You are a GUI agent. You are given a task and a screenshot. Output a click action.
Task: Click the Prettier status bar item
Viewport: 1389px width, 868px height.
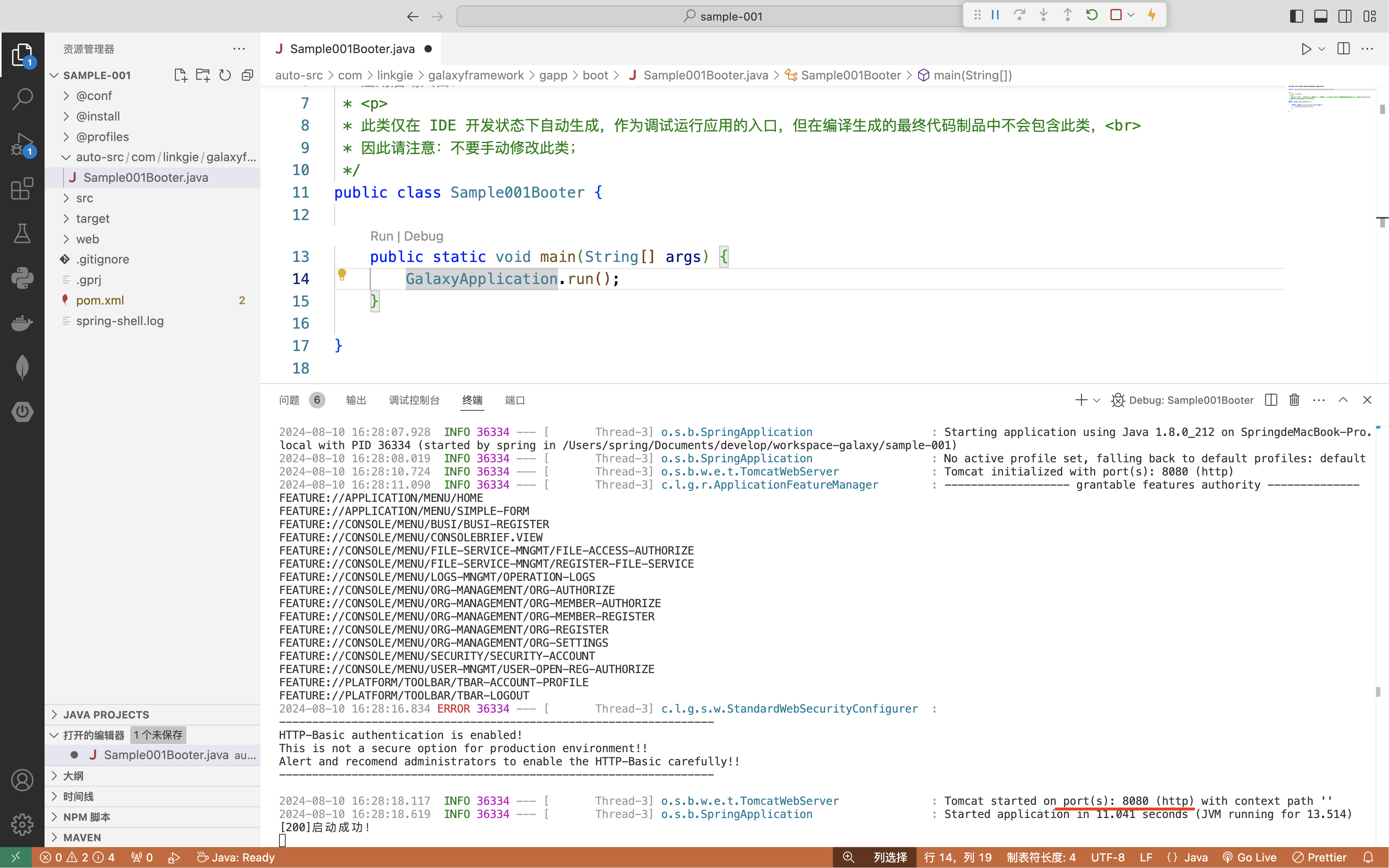pyautogui.click(x=1319, y=857)
